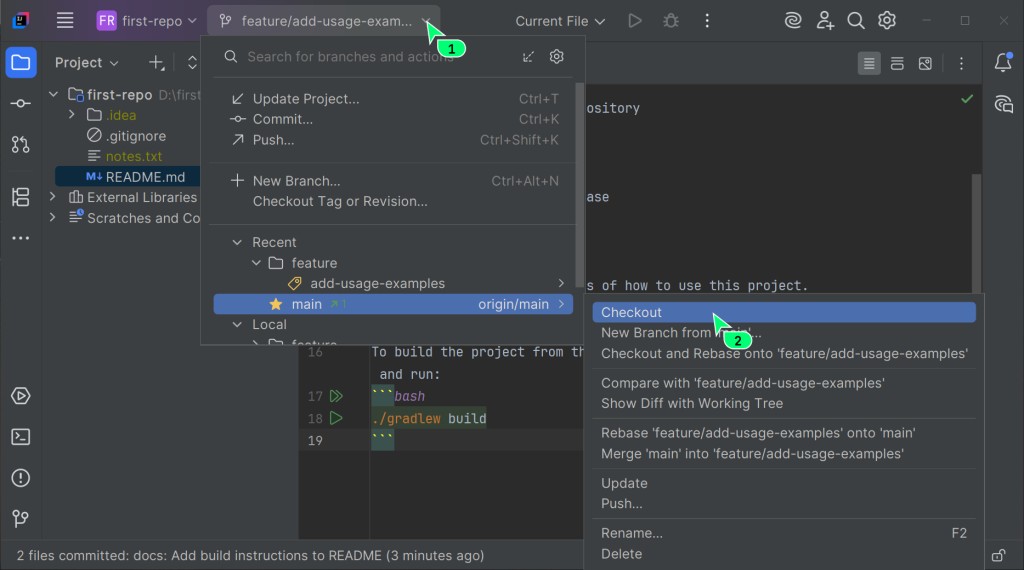Image resolution: width=1024 pixels, height=570 pixels.
Task: Open the Terminal tool window
Action: click(x=21, y=437)
